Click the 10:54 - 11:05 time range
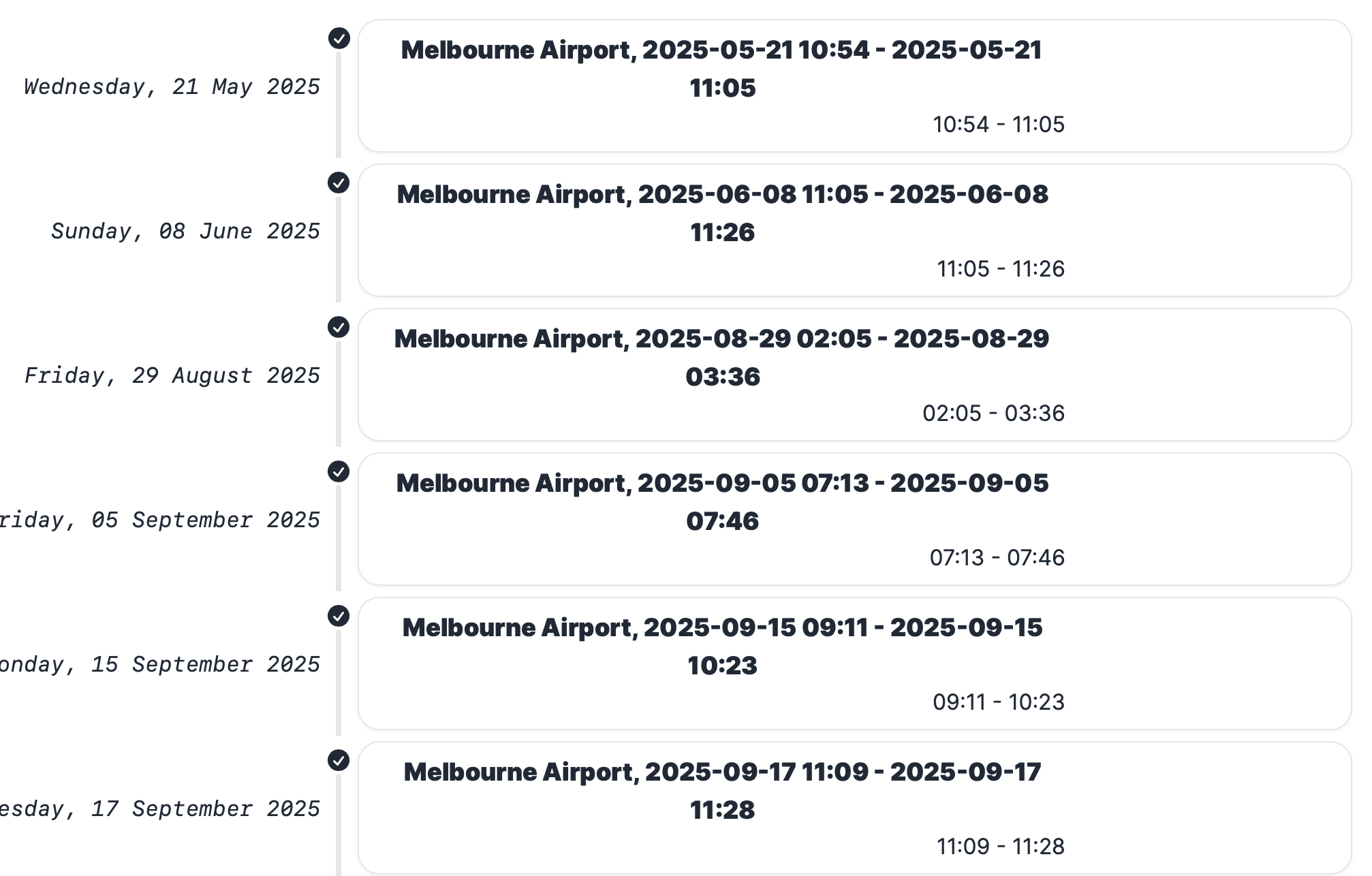Viewport: 1372px width, 876px height. pyautogui.click(x=998, y=125)
